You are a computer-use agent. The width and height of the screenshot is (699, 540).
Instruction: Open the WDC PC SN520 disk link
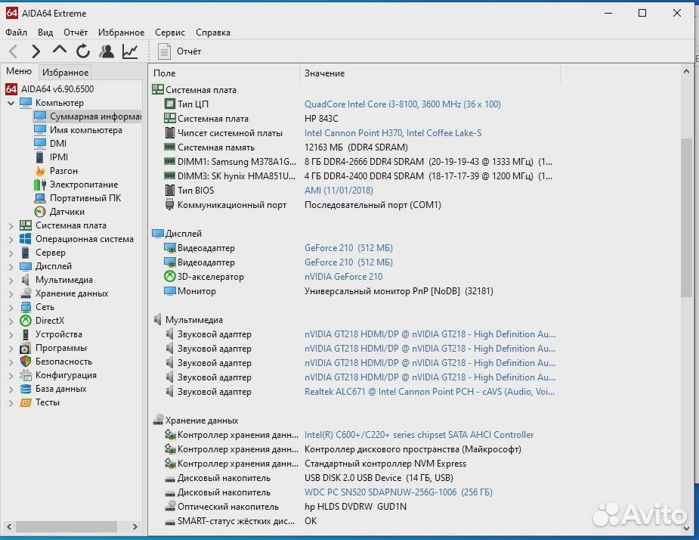tap(399, 492)
